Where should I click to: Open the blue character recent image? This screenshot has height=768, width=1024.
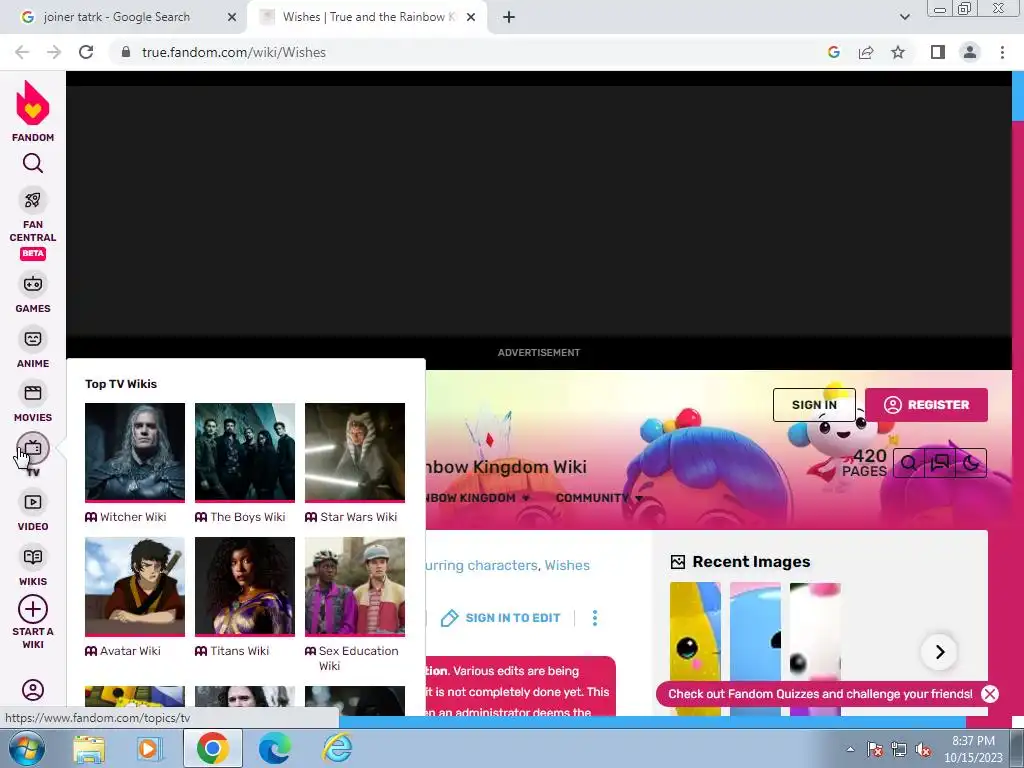pos(756,648)
